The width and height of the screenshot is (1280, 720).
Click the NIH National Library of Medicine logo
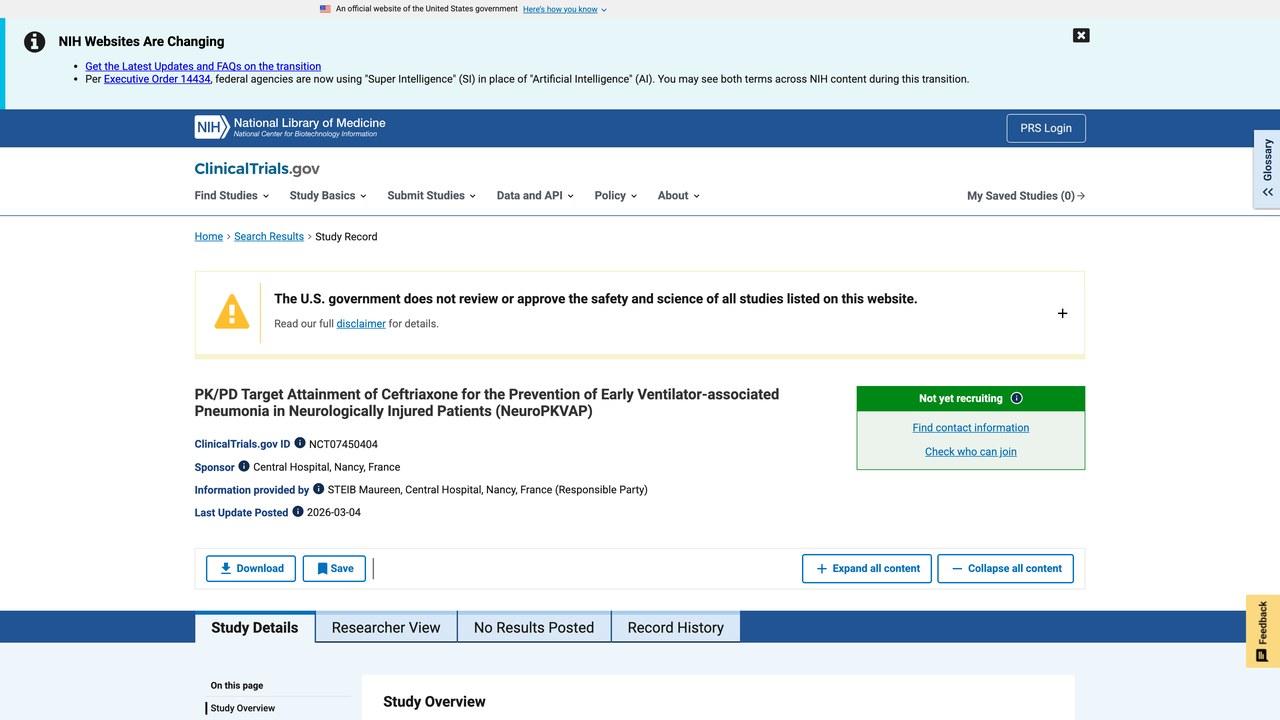[290, 127]
